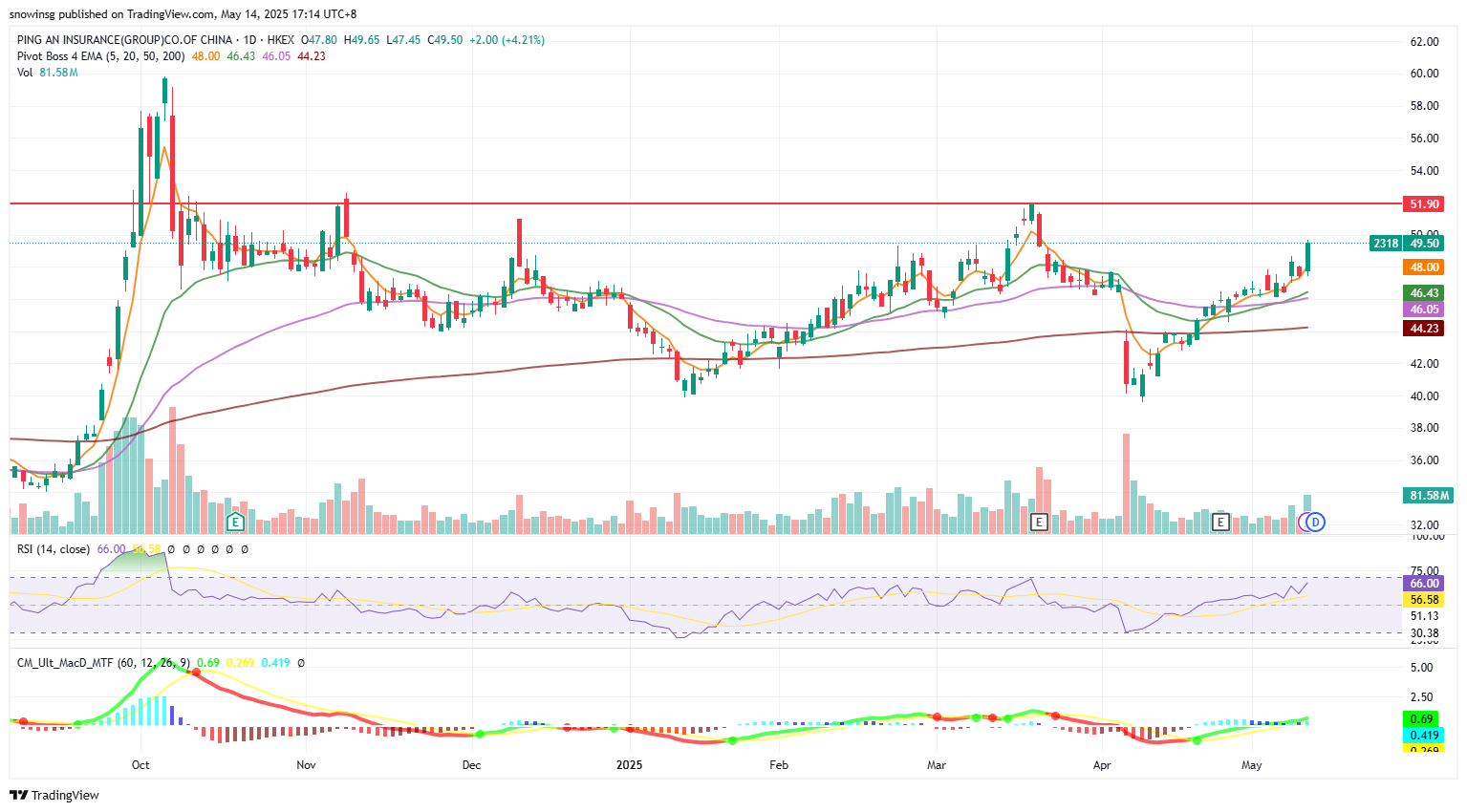
Task: Click the 66.00 value in RSI legend
Action: [111, 549]
